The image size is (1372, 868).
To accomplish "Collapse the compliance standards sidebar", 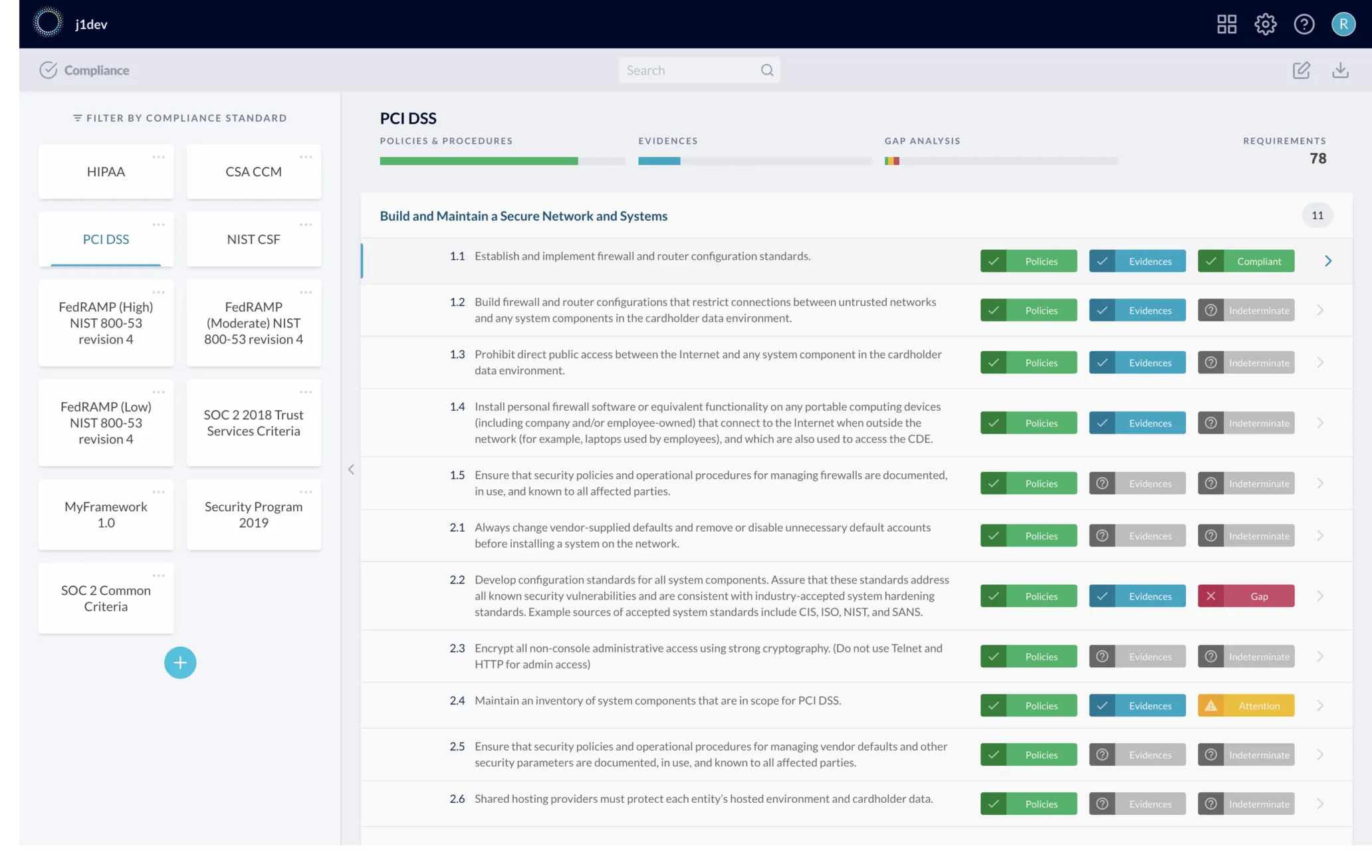I will tap(351, 469).
